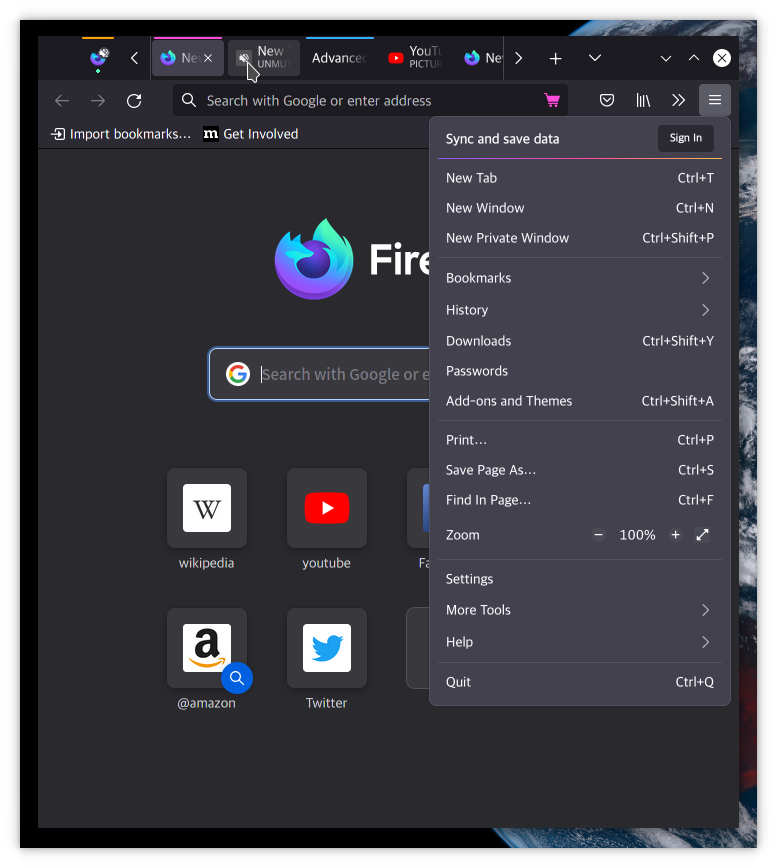Open the Pocket save icon
This screenshot has width=777, height=868.
pos(607,101)
